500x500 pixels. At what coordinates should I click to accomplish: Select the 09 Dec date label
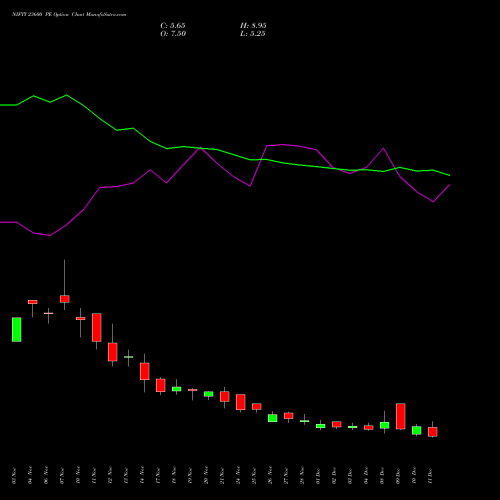pyautogui.click(x=398, y=476)
